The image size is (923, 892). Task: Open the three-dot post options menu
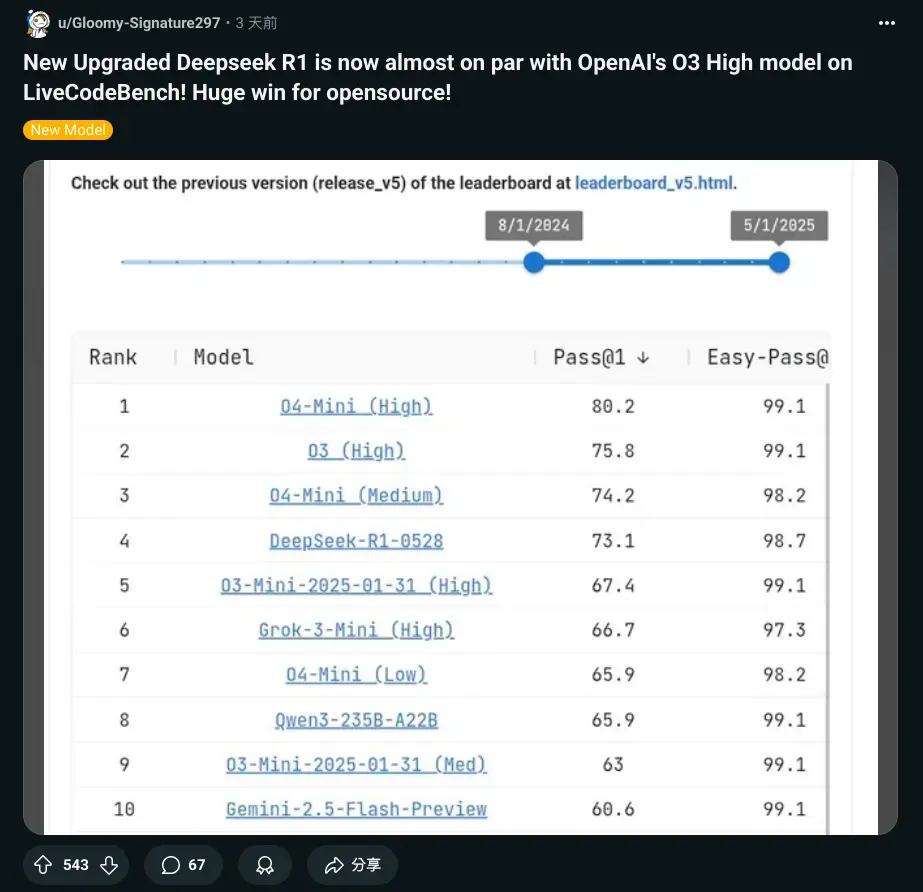click(x=887, y=23)
